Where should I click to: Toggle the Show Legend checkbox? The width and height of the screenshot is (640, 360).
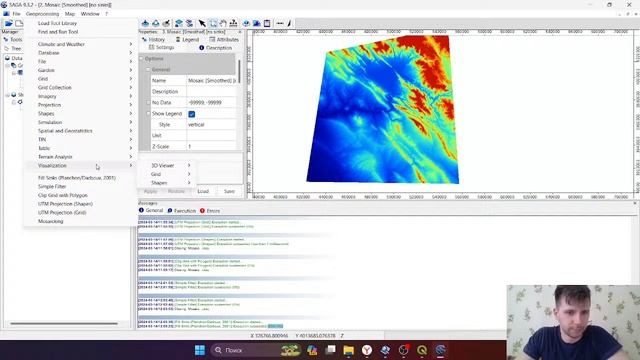tap(191, 114)
